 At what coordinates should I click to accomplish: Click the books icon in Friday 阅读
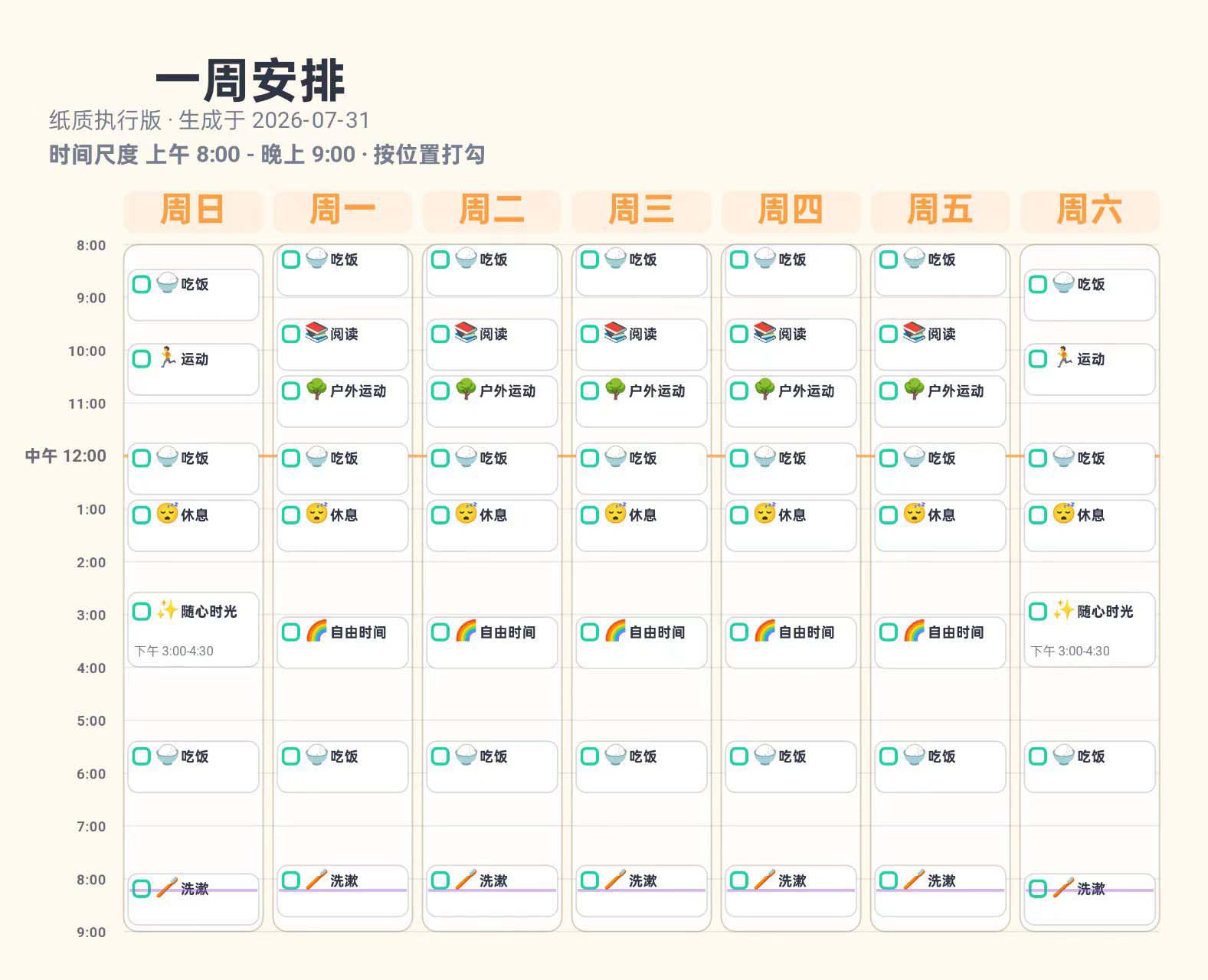click(914, 333)
